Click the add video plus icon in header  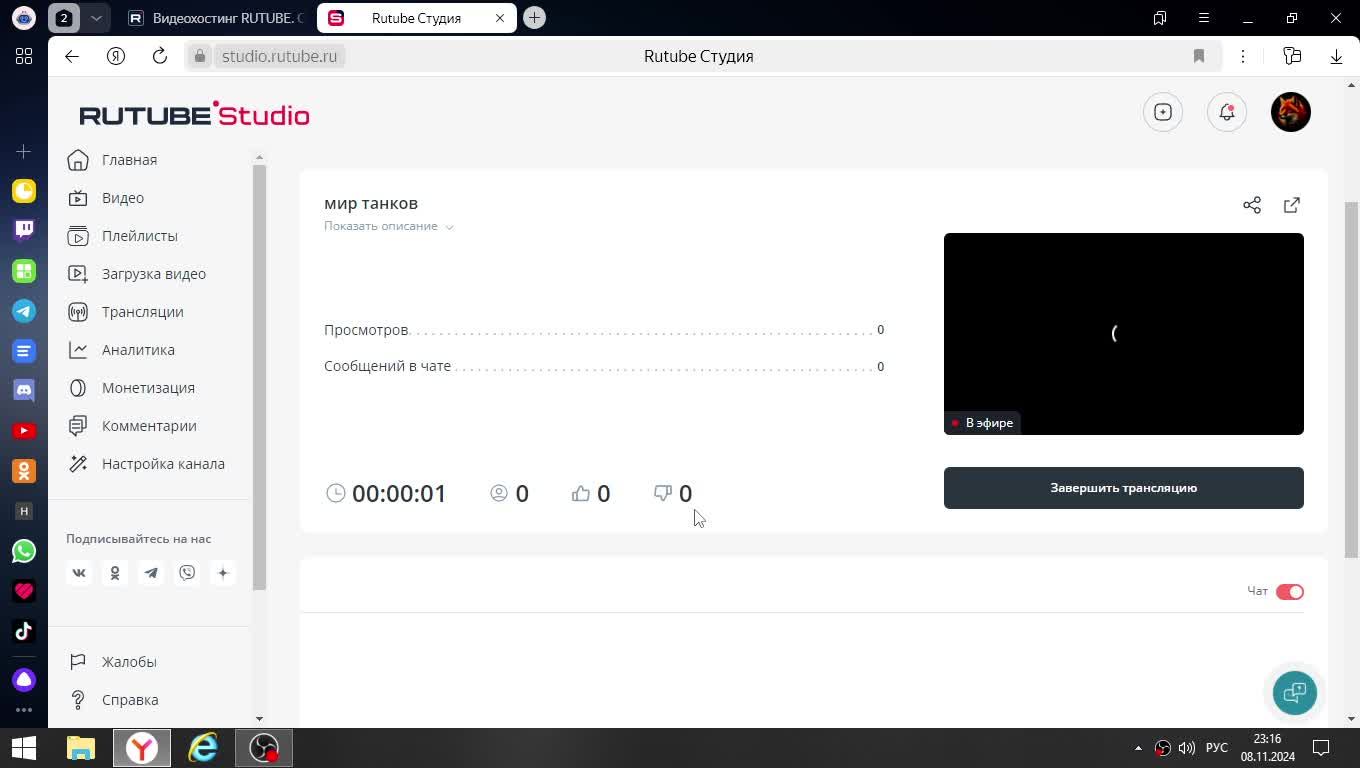pyautogui.click(x=1163, y=112)
